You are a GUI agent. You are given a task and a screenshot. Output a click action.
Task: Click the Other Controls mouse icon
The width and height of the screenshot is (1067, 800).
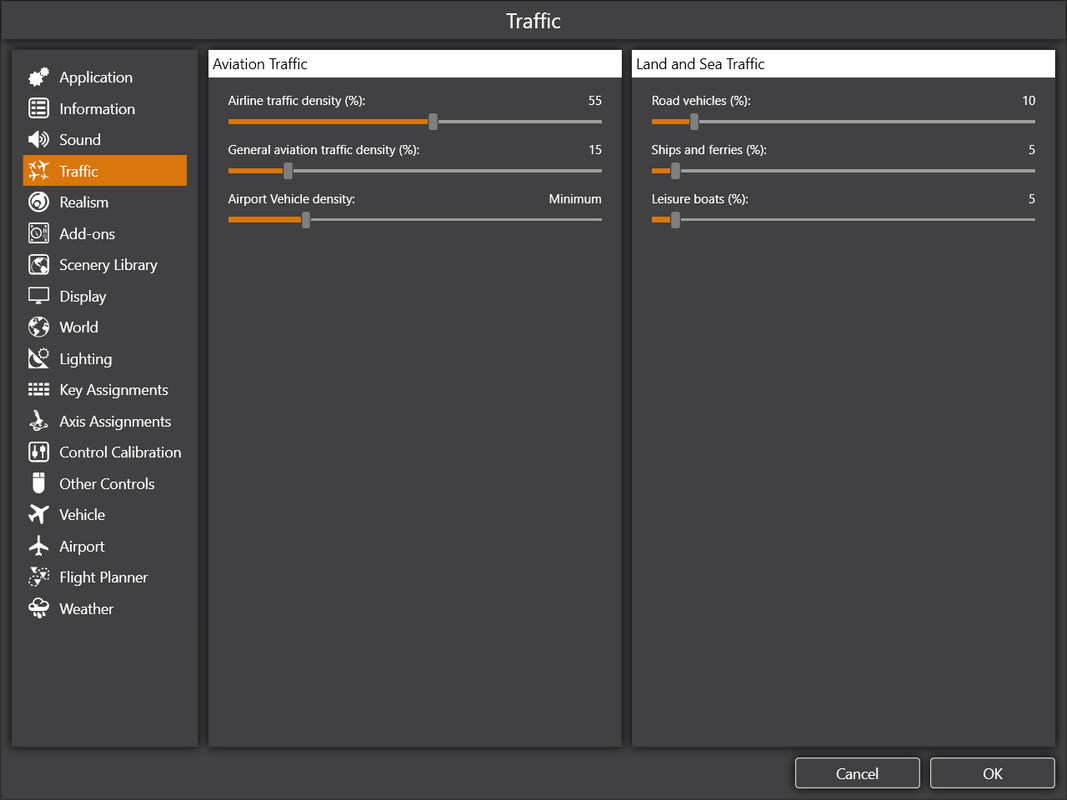[39, 484]
